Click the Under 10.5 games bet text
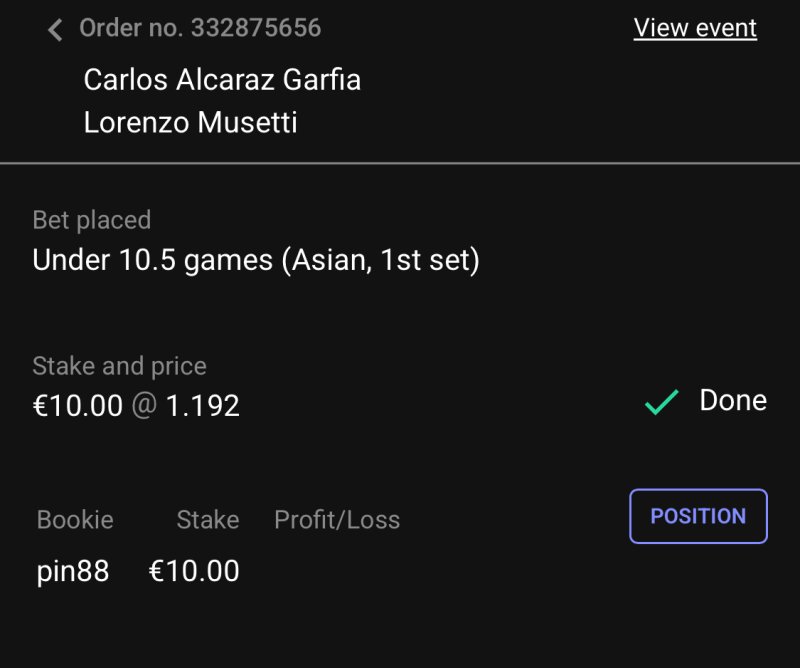The image size is (800, 668). coord(256,261)
